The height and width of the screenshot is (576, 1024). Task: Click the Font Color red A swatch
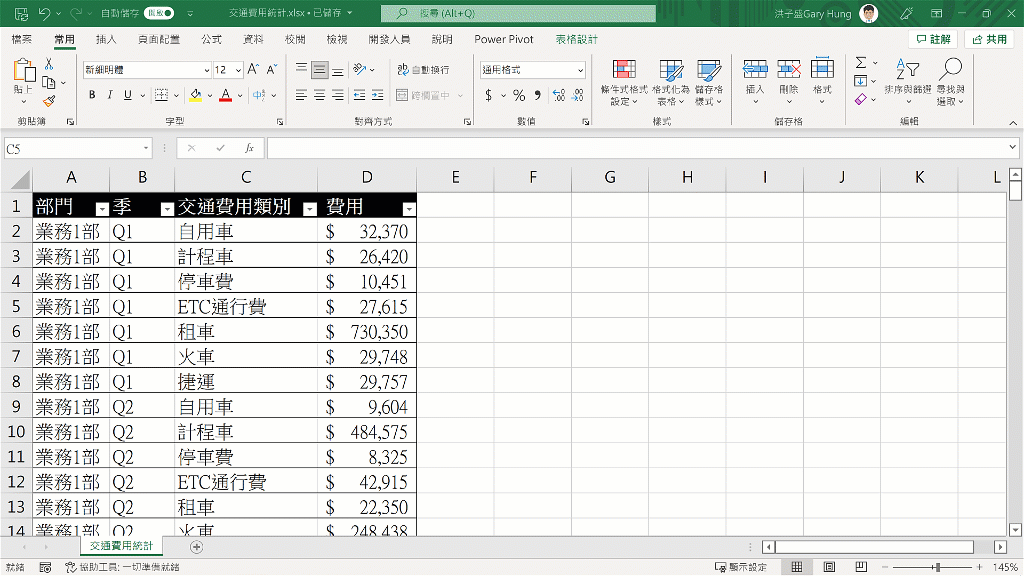pos(225,95)
